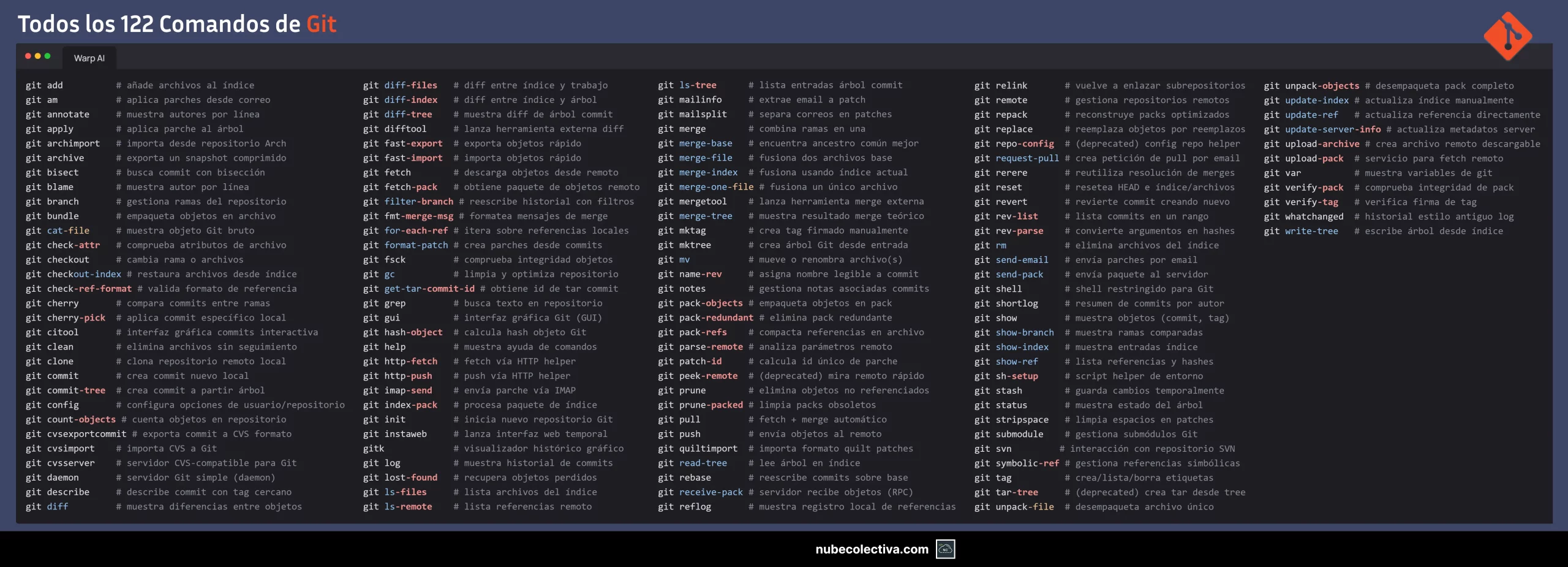This screenshot has height=567, width=1568.
Task: Select the git filter-branch command
Action: (408, 201)
